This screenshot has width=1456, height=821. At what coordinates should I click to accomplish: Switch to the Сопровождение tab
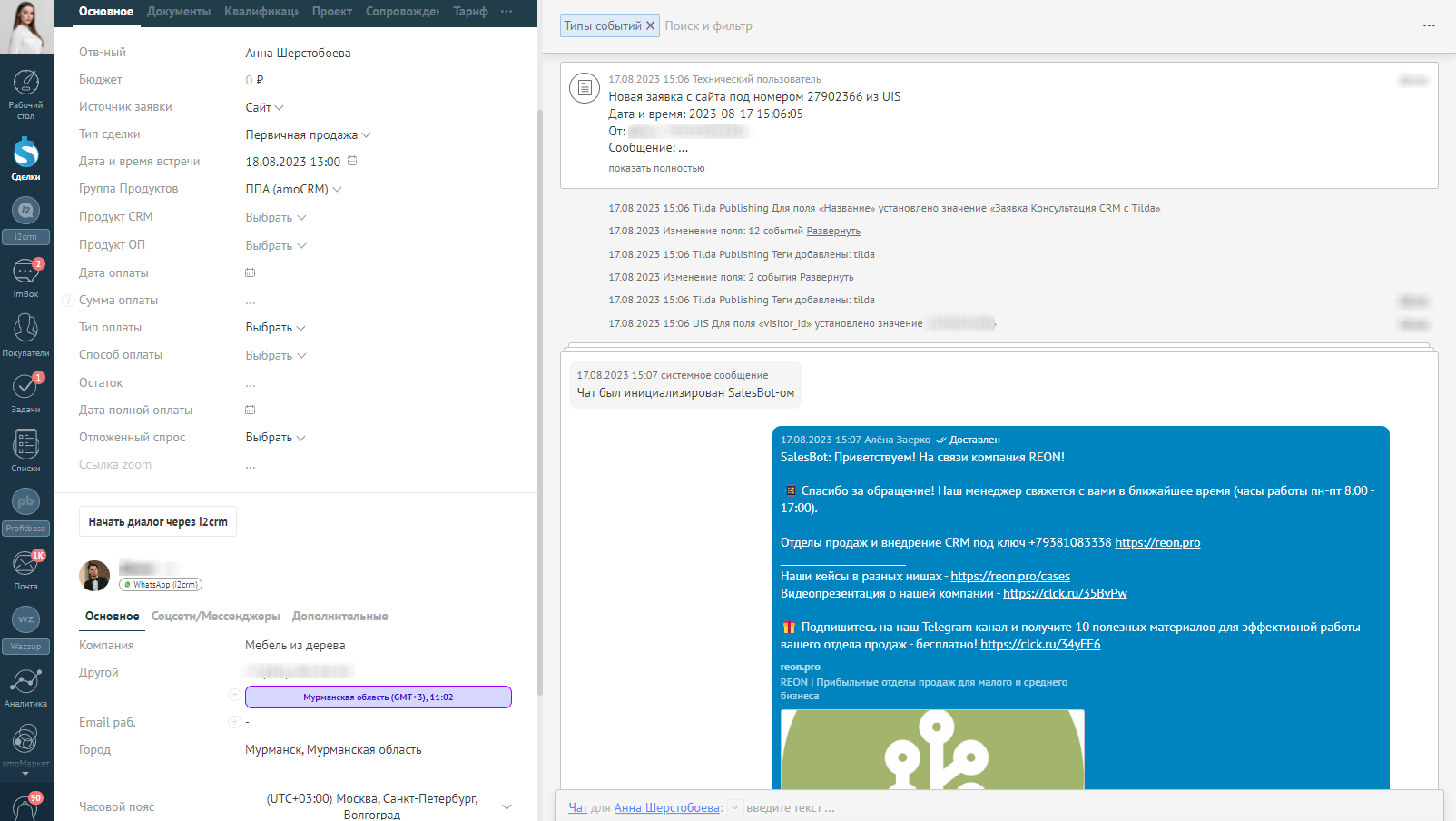(x=403, y=12)
